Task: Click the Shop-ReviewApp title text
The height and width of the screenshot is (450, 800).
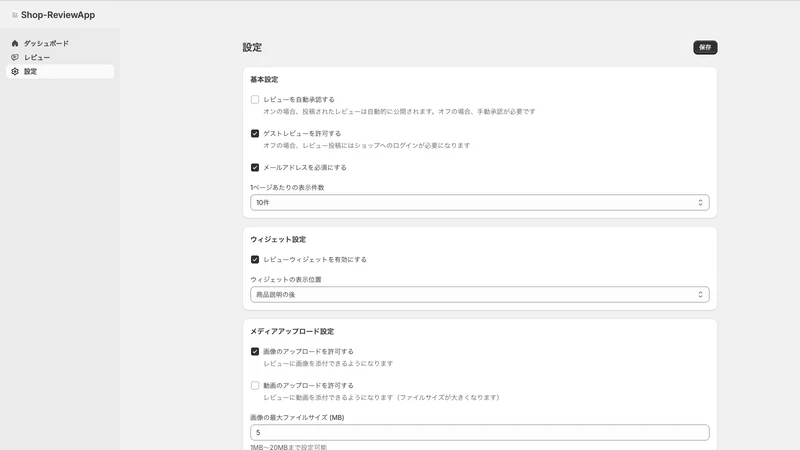Action: point(58,15)
